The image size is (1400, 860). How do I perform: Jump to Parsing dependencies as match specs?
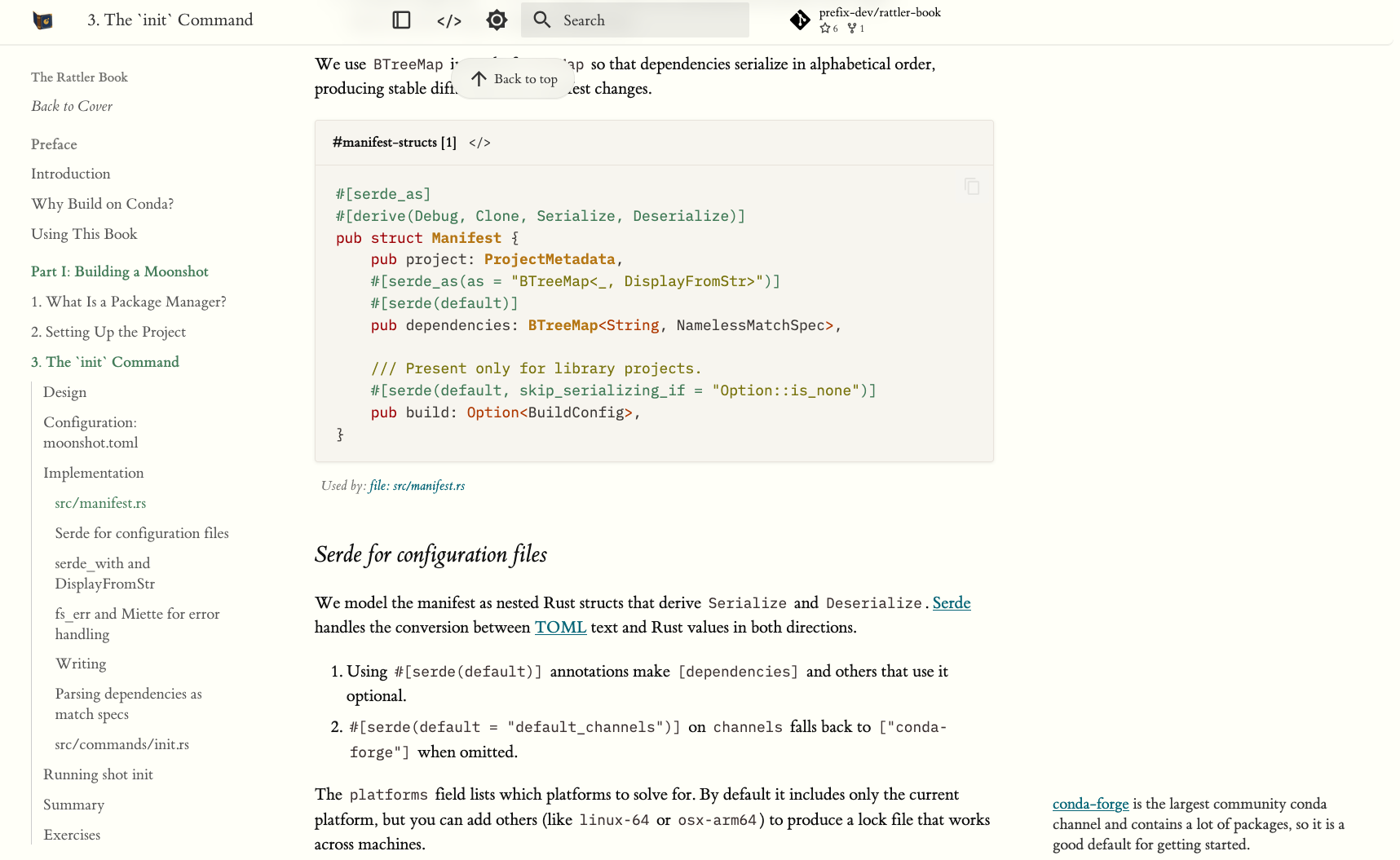pos(129,703)
